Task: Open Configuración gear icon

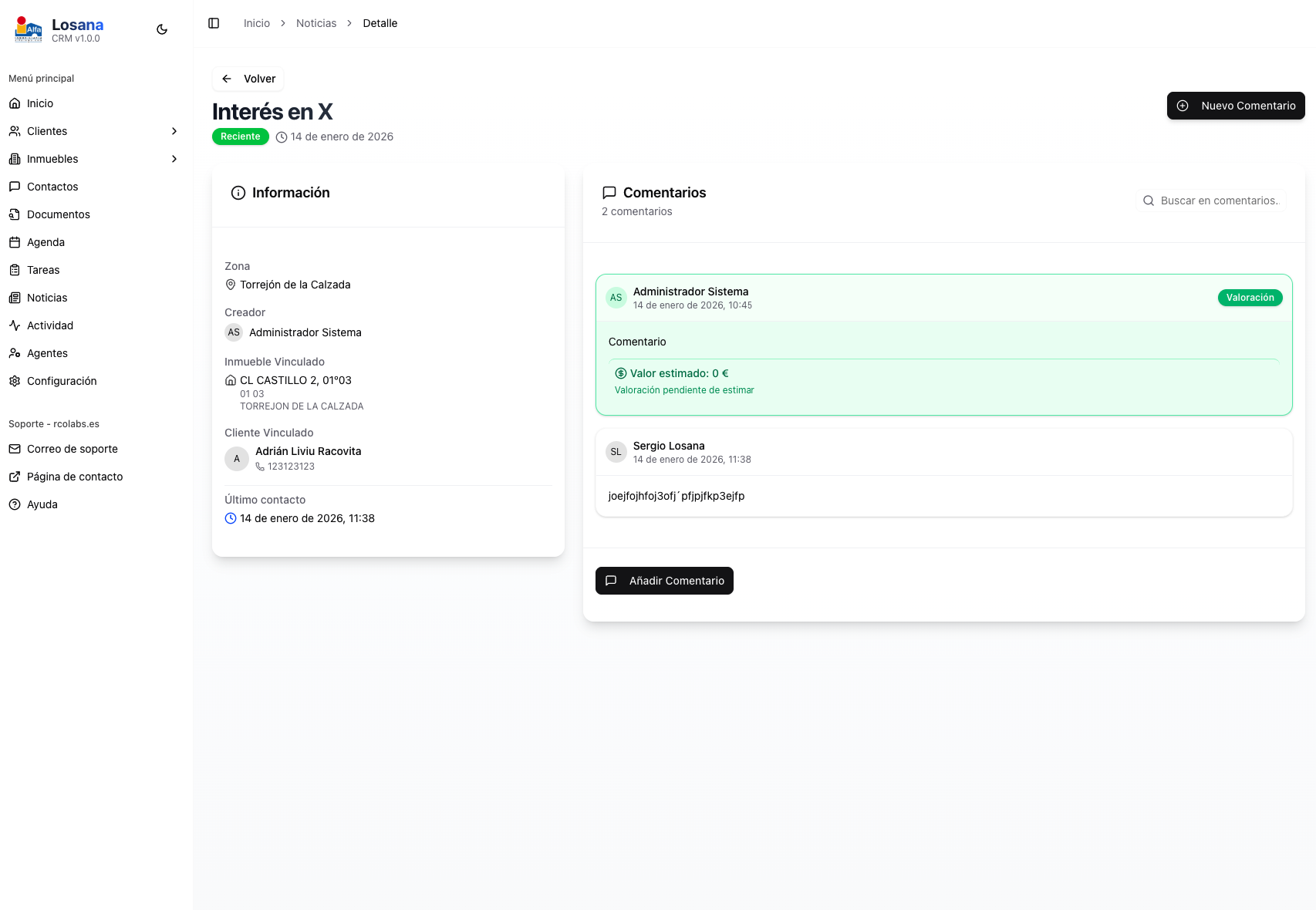Action: click(15, 381)
